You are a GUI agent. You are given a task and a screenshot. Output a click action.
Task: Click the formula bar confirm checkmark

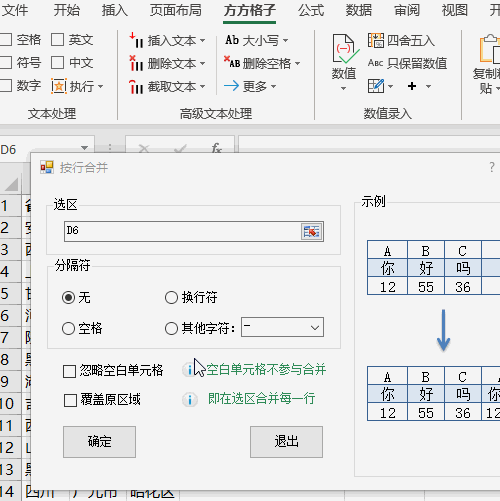pyautogui.click(x=180, y=149)
